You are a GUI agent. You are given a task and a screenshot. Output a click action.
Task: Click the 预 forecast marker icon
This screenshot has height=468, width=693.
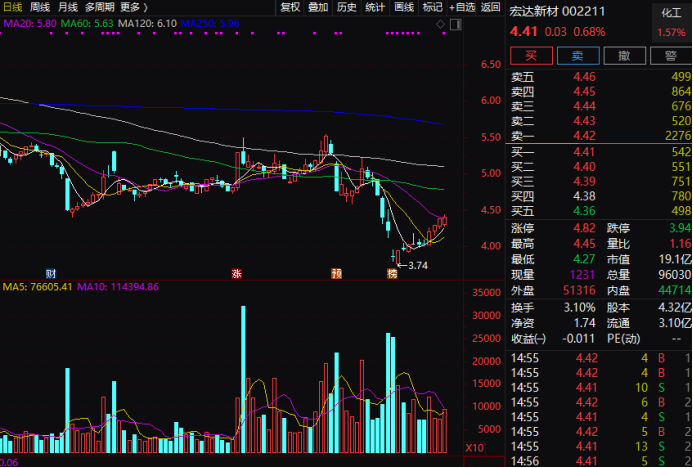click(337, 273)
